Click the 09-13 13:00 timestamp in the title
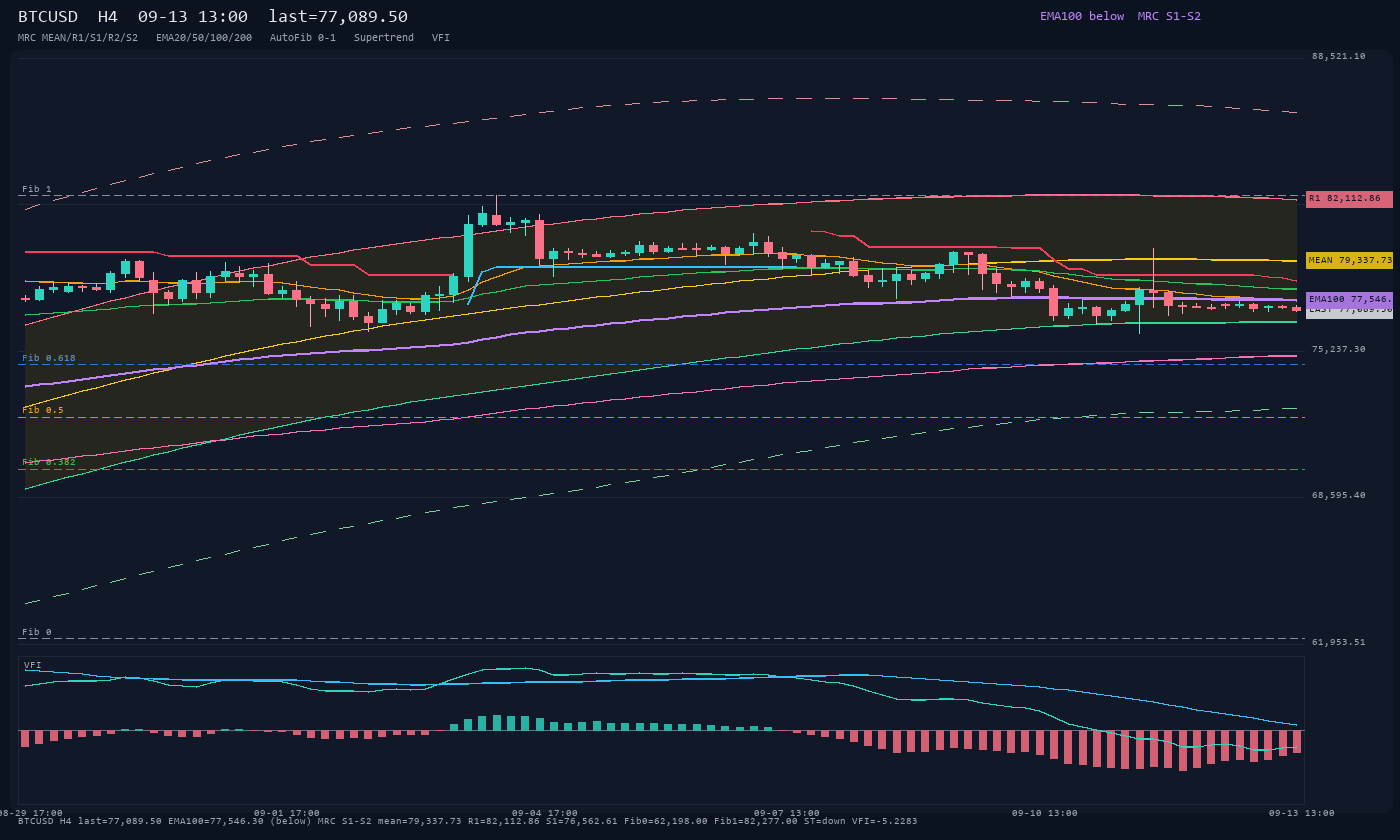 coord(193,16)
